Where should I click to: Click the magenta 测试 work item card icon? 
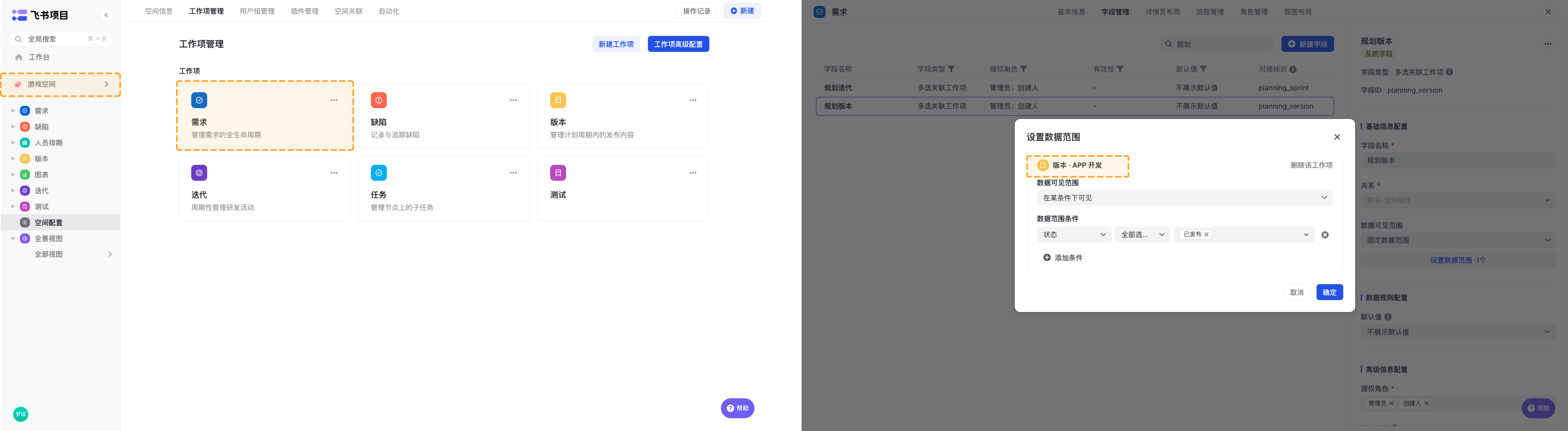pos(558,173)
